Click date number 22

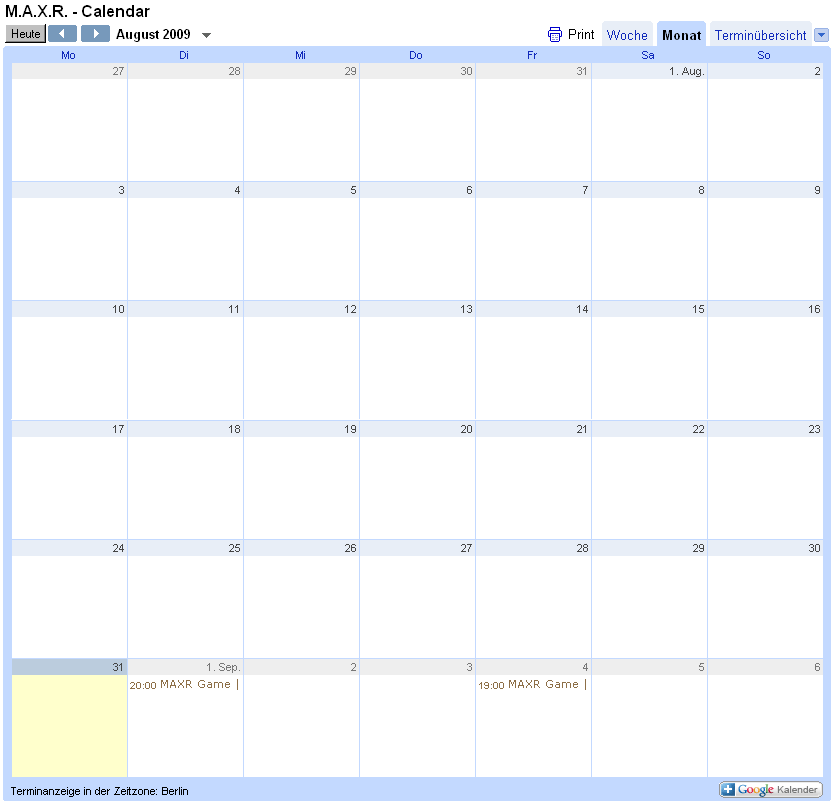point(698,429)
